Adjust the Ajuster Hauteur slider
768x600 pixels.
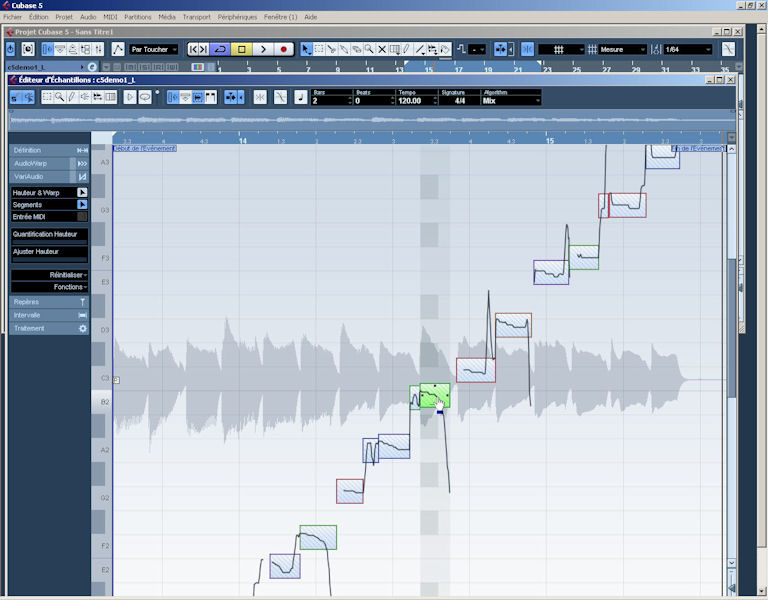click(49, 260)
